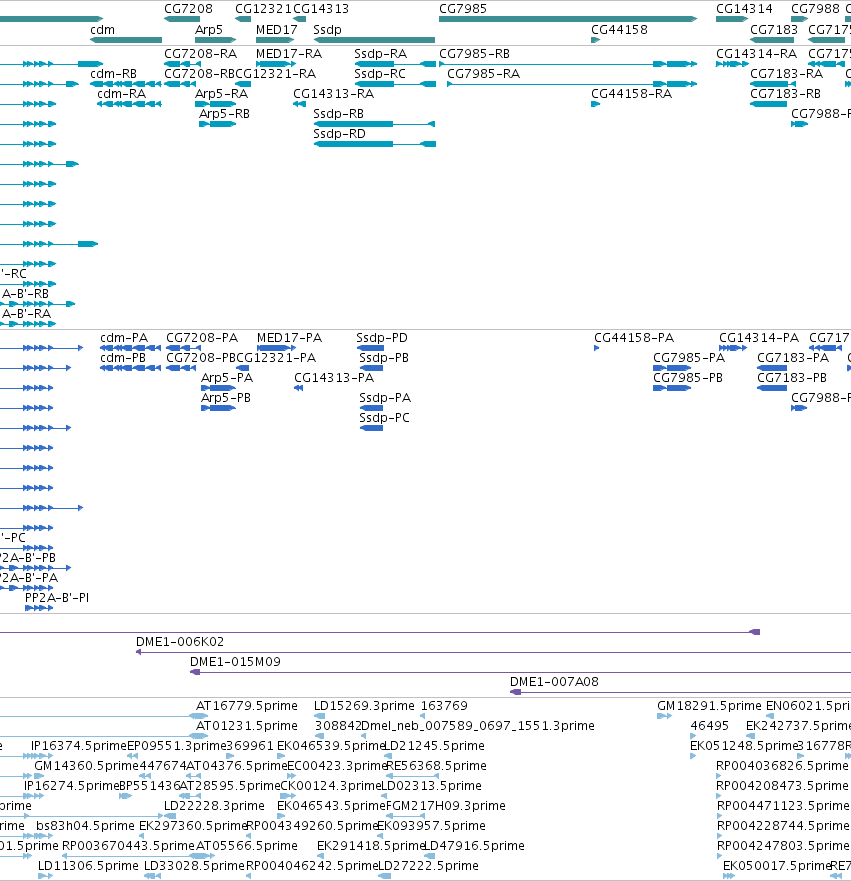Click the Arp5-PA protein label

[227, 378]
